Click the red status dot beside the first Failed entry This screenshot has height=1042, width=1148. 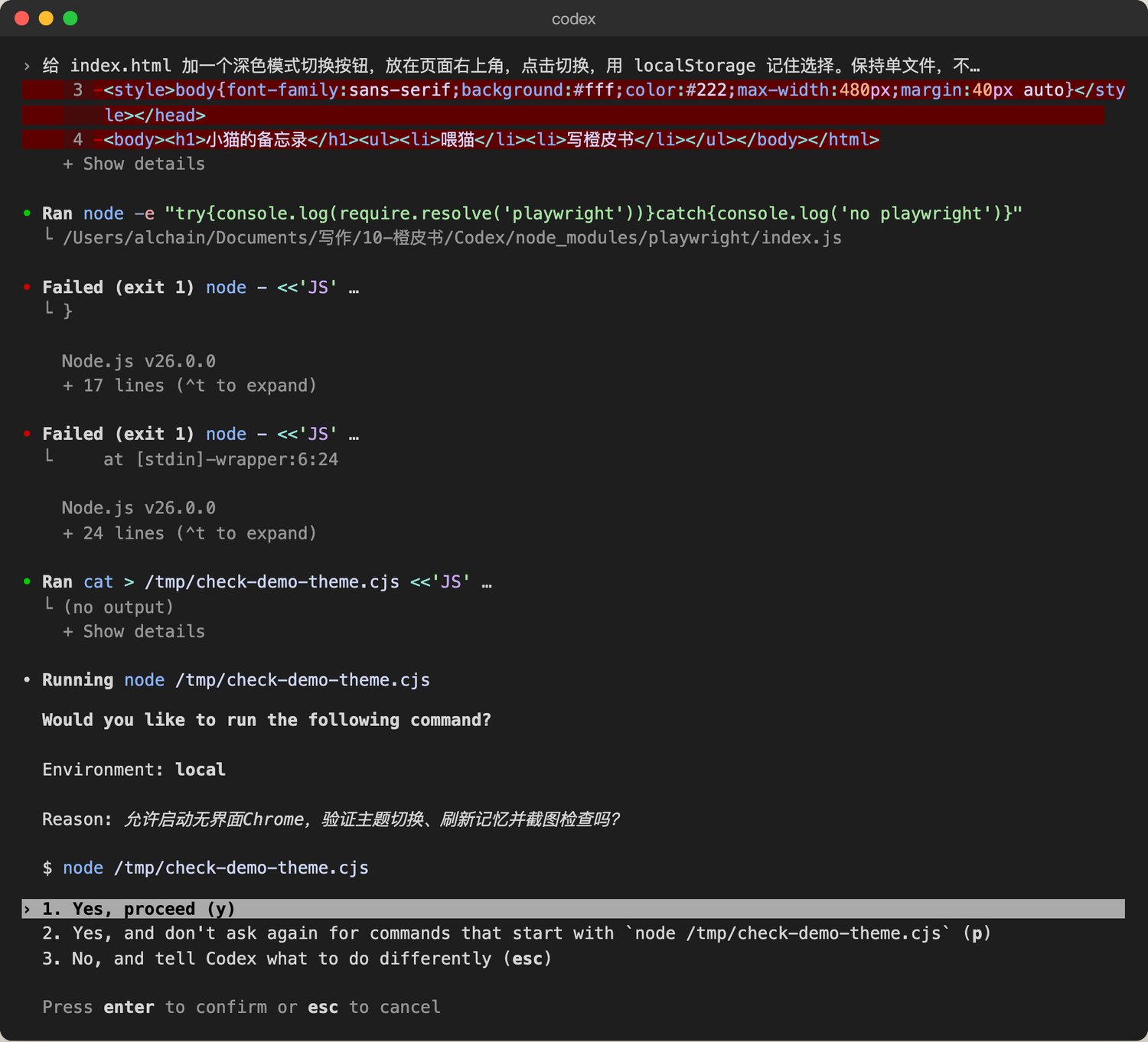pyautogui.click(x=27, y=288)
